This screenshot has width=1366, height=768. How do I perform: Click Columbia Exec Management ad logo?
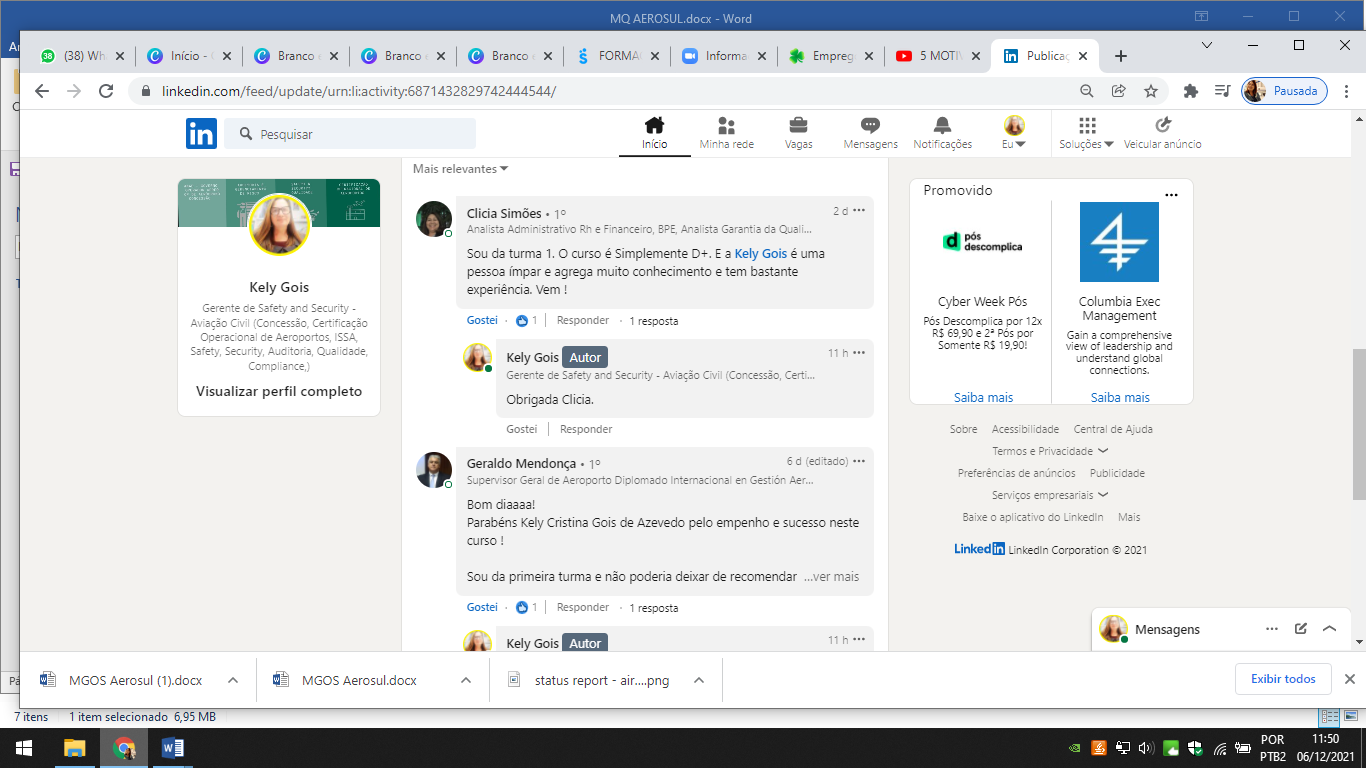(1119, 242)
